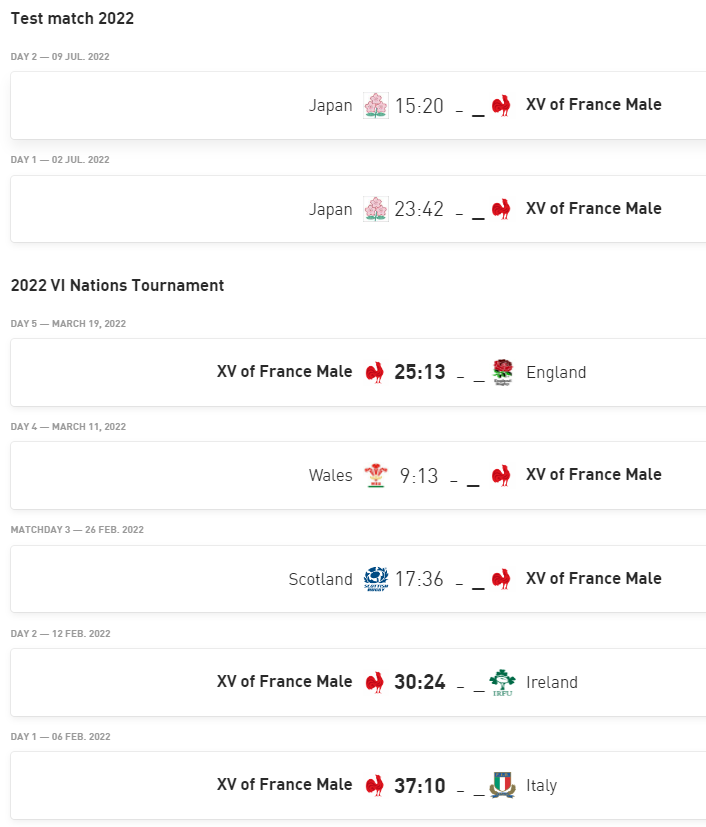Viewport: 706px width, 827px height.
Task: Click France rooster logo in England match
Action: pos(375,372)
